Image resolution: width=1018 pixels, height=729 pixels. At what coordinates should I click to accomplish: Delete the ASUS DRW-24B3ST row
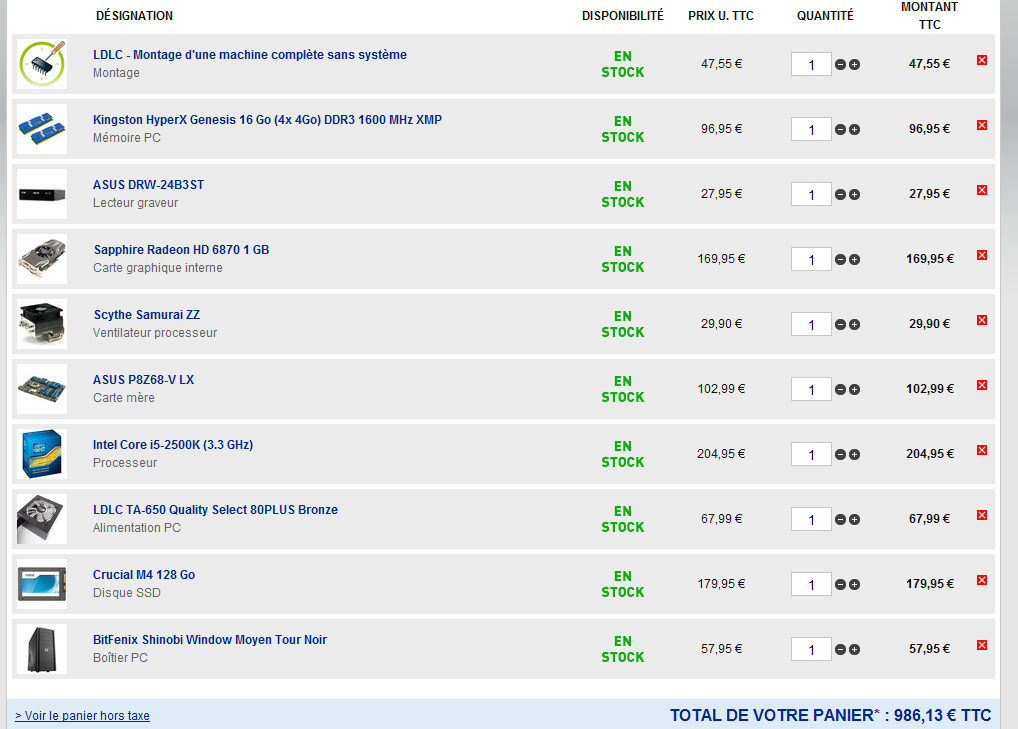[982, 190]
